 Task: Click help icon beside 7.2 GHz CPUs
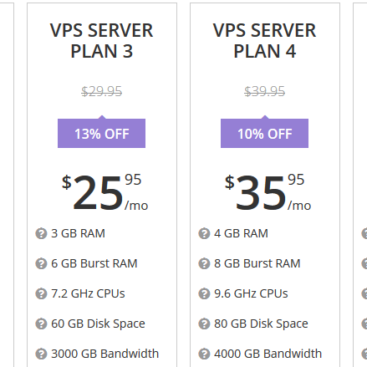click(x=41, y=294)
